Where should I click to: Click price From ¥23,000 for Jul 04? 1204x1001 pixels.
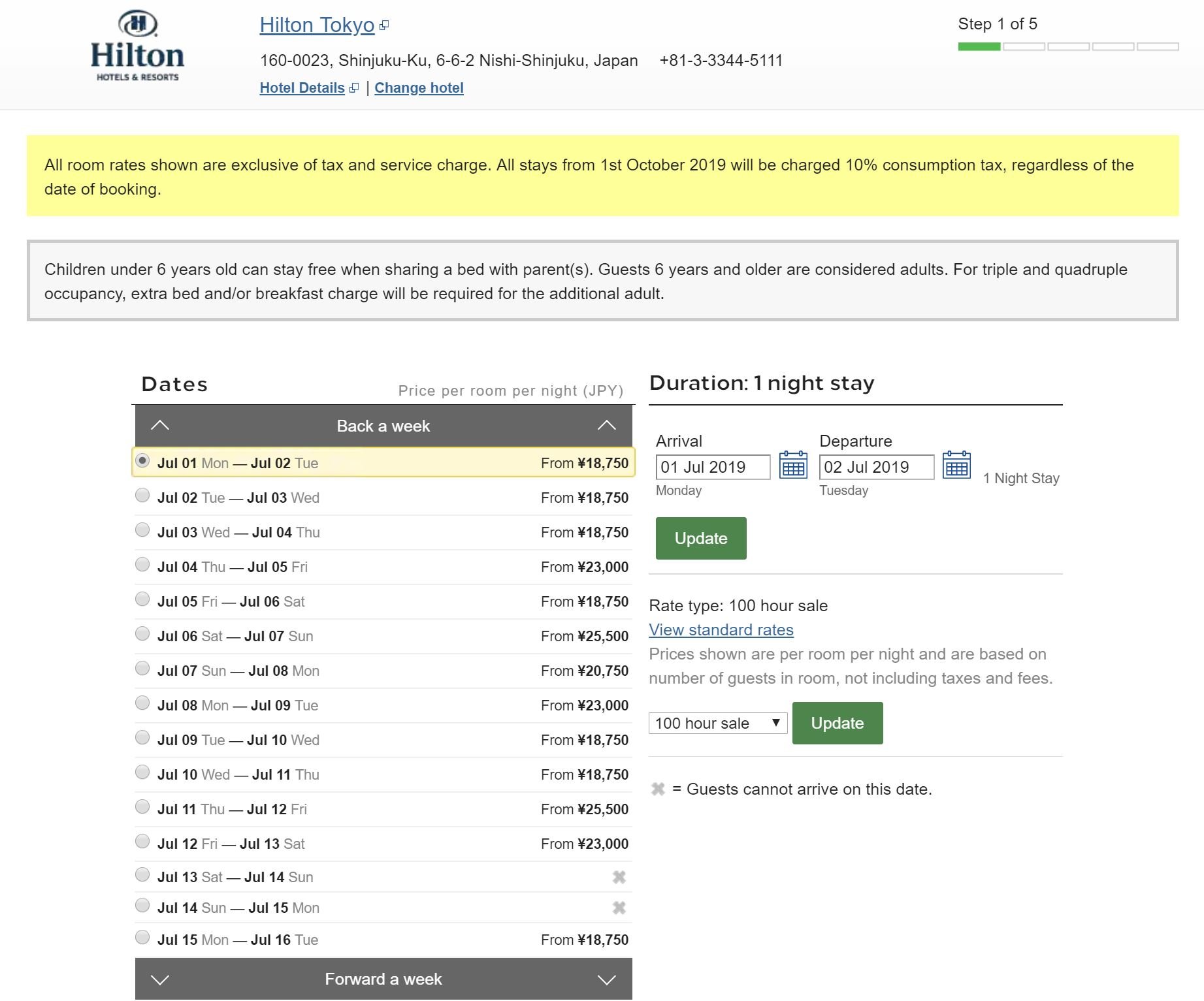585,567
